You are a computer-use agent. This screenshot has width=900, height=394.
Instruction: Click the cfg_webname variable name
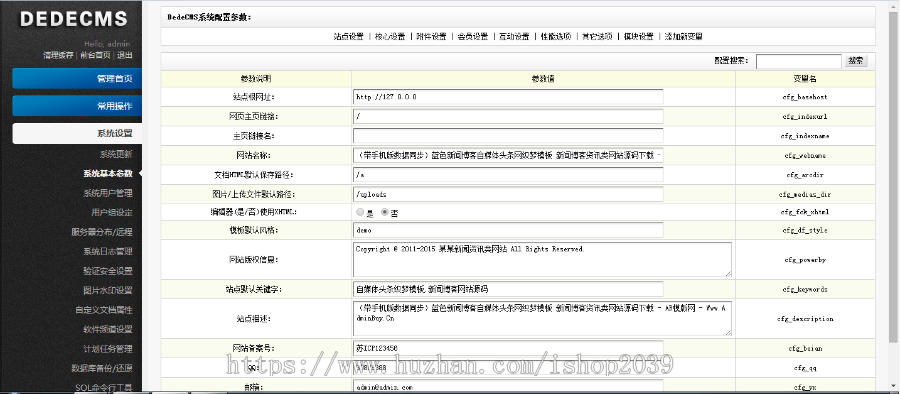pos(805,156)
